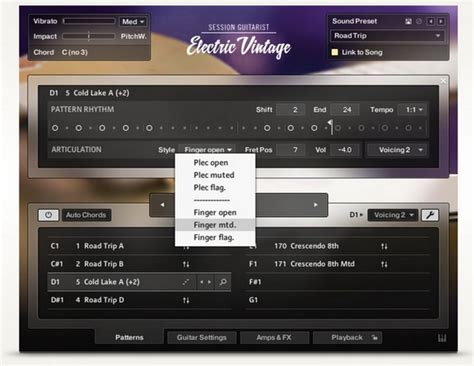Select next pattern arrow in D1 row
This screenshot has width=474, height=366.
tap(209, 282)
